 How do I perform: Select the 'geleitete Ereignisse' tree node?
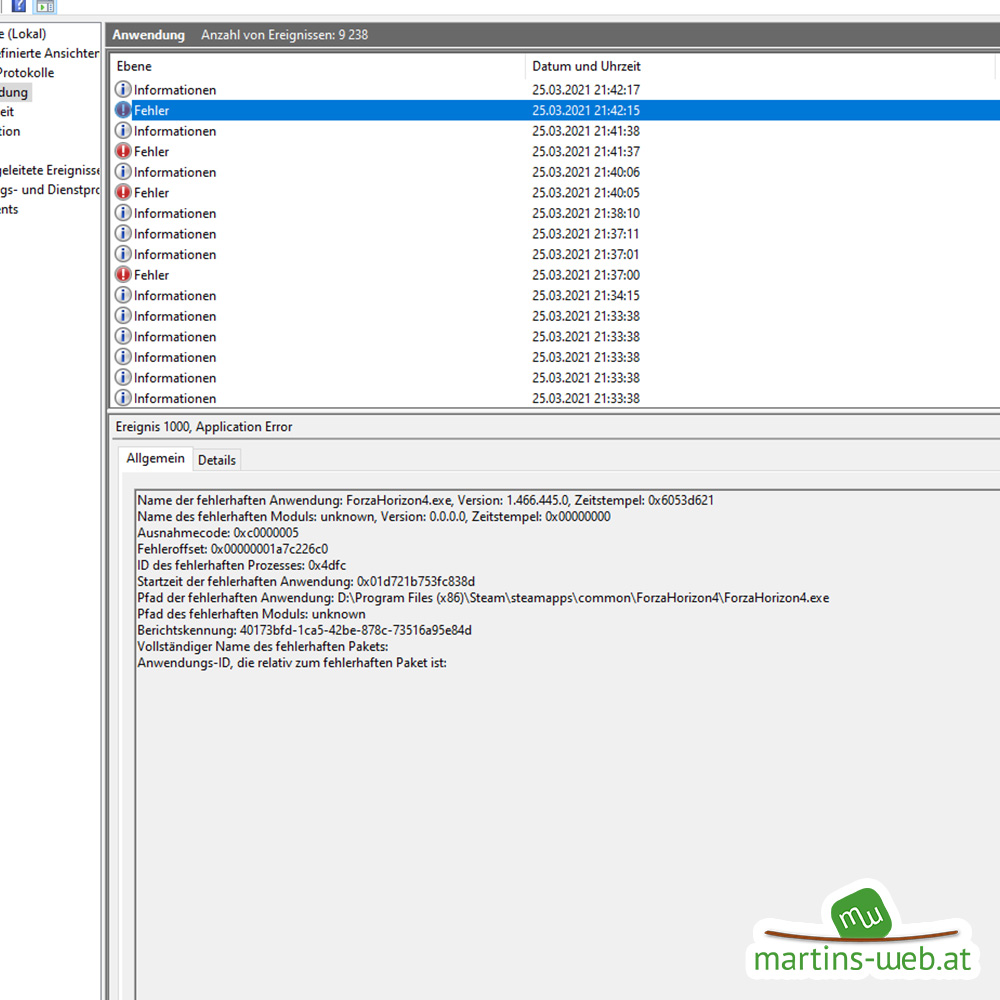pyautogui.click(x=50, y=170)
